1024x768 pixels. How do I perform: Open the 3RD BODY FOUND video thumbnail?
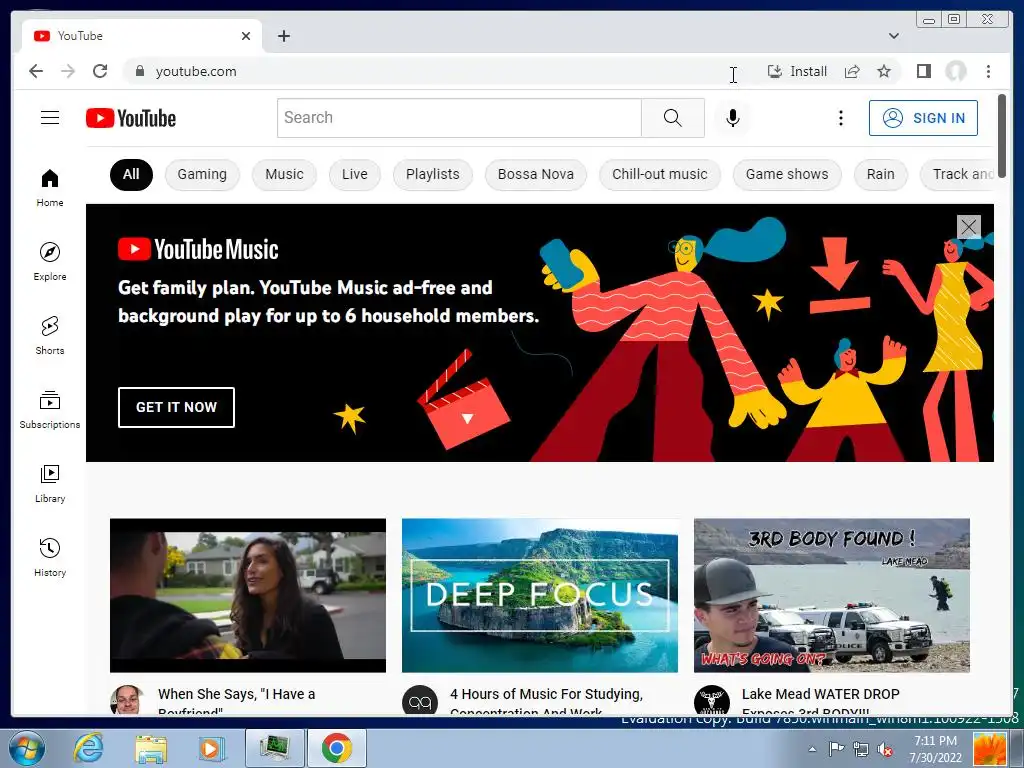pos(831,595)
